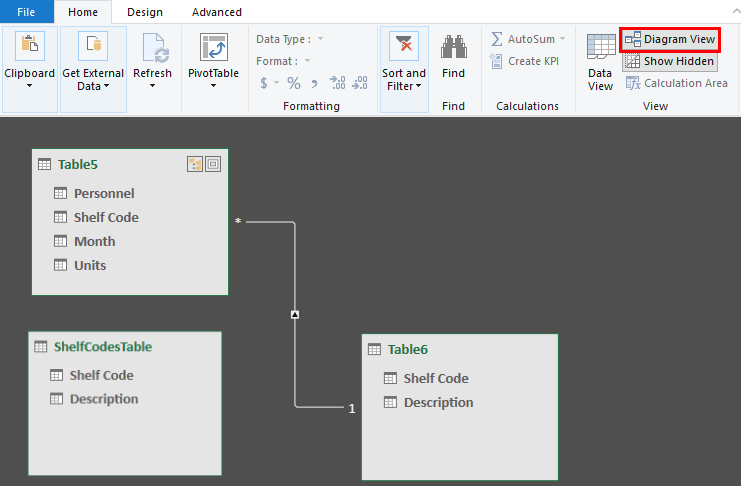The width and height of the screenshot is (741, 486).
Task: Click the percent format icon
Action: point(293,83)
